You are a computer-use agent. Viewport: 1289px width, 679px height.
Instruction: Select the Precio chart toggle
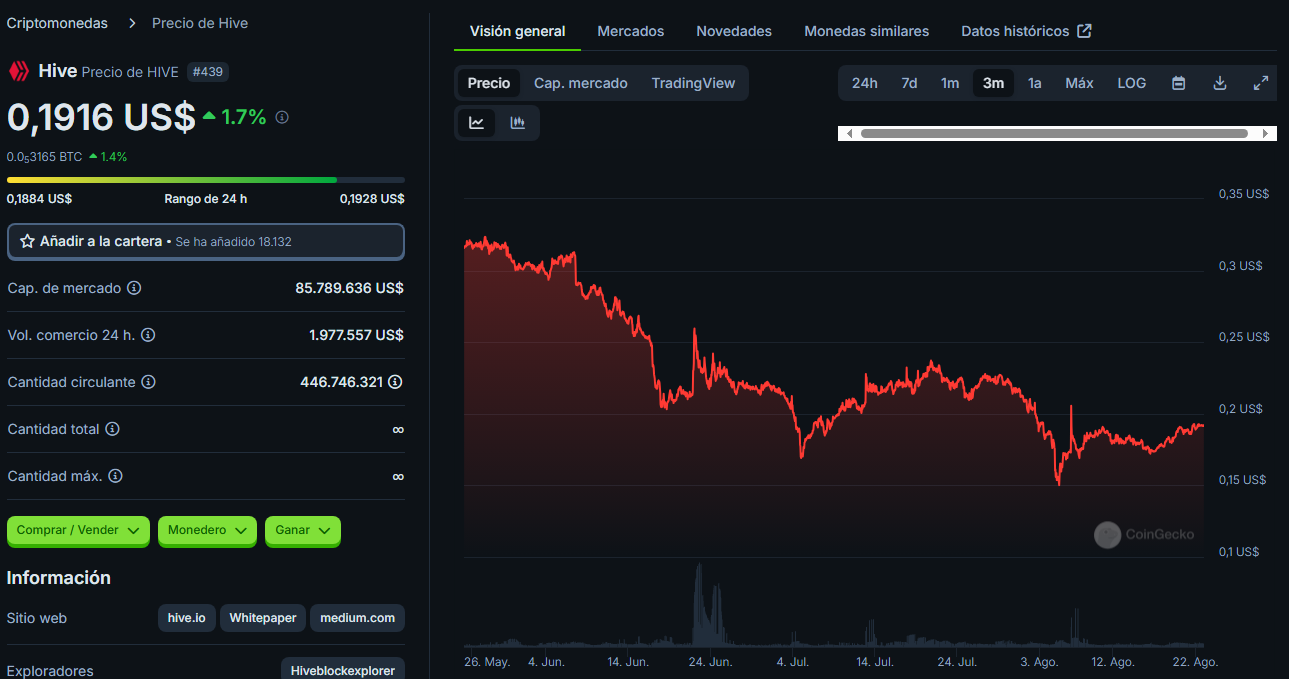click(489, 83)
